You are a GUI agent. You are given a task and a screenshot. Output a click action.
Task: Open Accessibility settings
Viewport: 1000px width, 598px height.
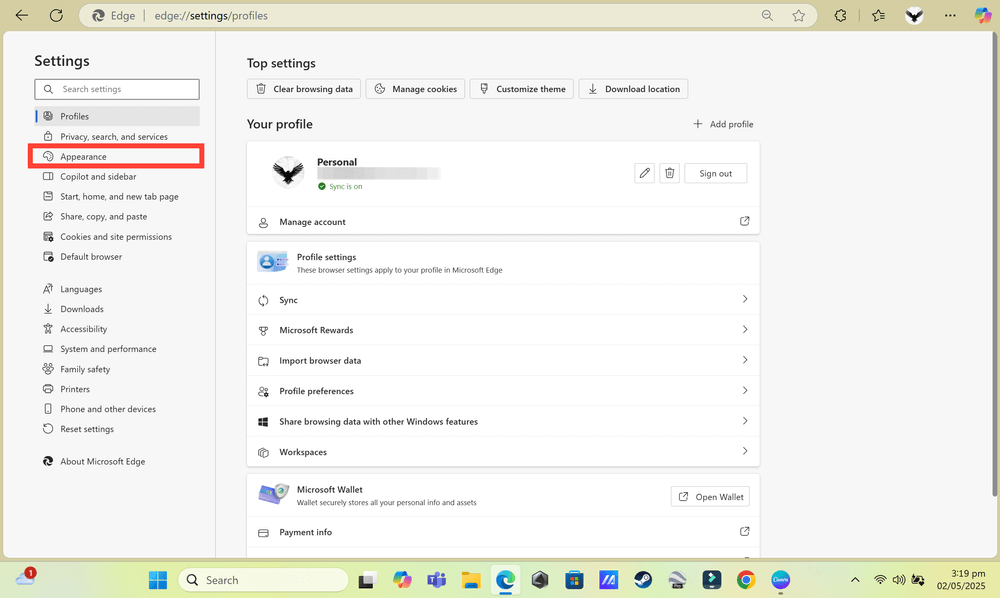tap(117, 329)
